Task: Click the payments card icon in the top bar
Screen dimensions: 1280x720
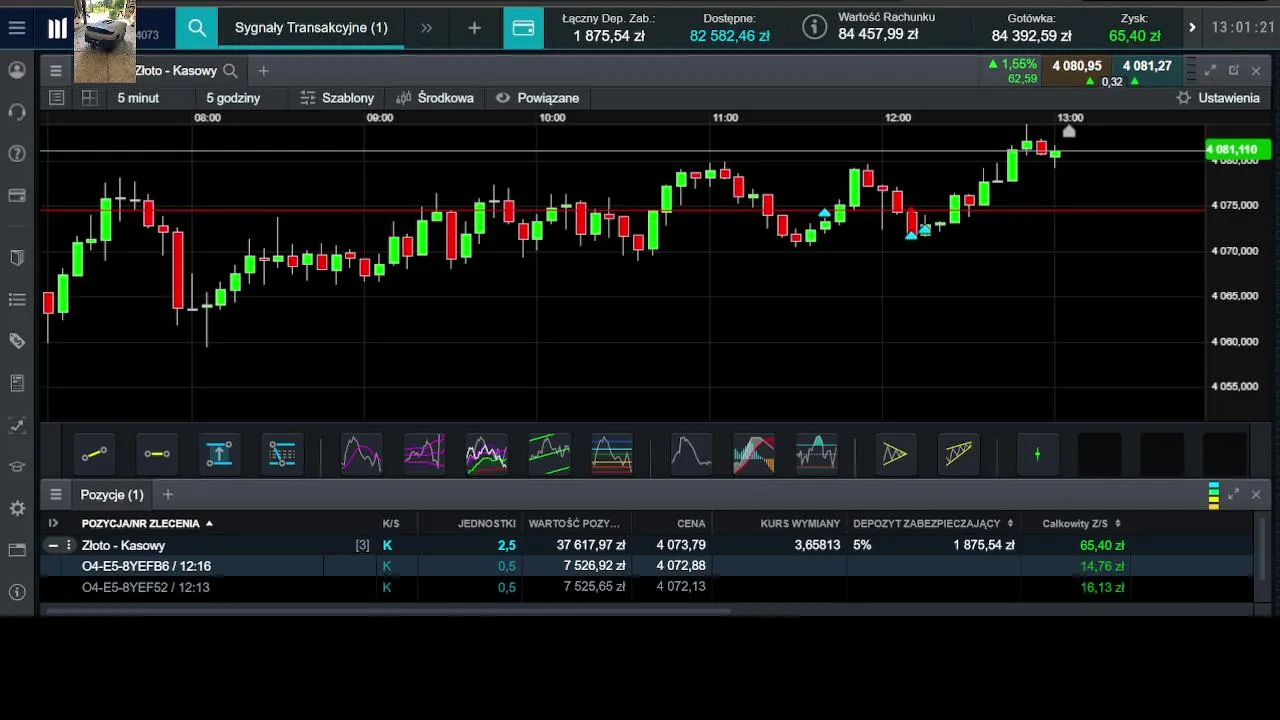Action: [523, 28]
